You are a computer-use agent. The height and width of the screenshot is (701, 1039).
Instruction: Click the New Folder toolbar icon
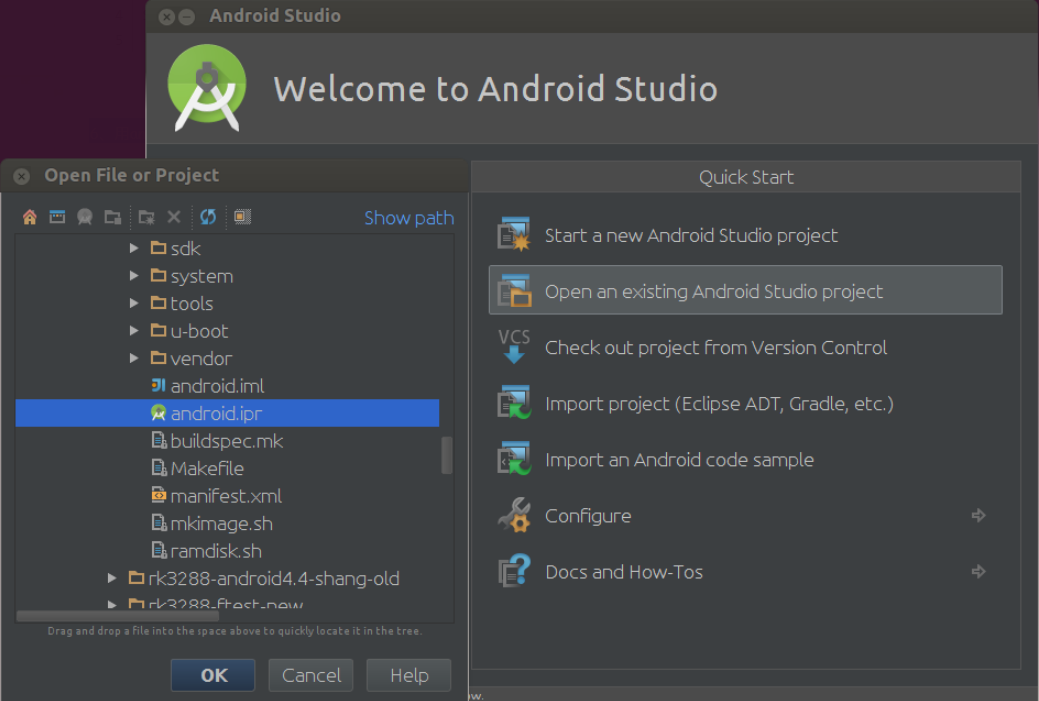click(x=146, y=217)
